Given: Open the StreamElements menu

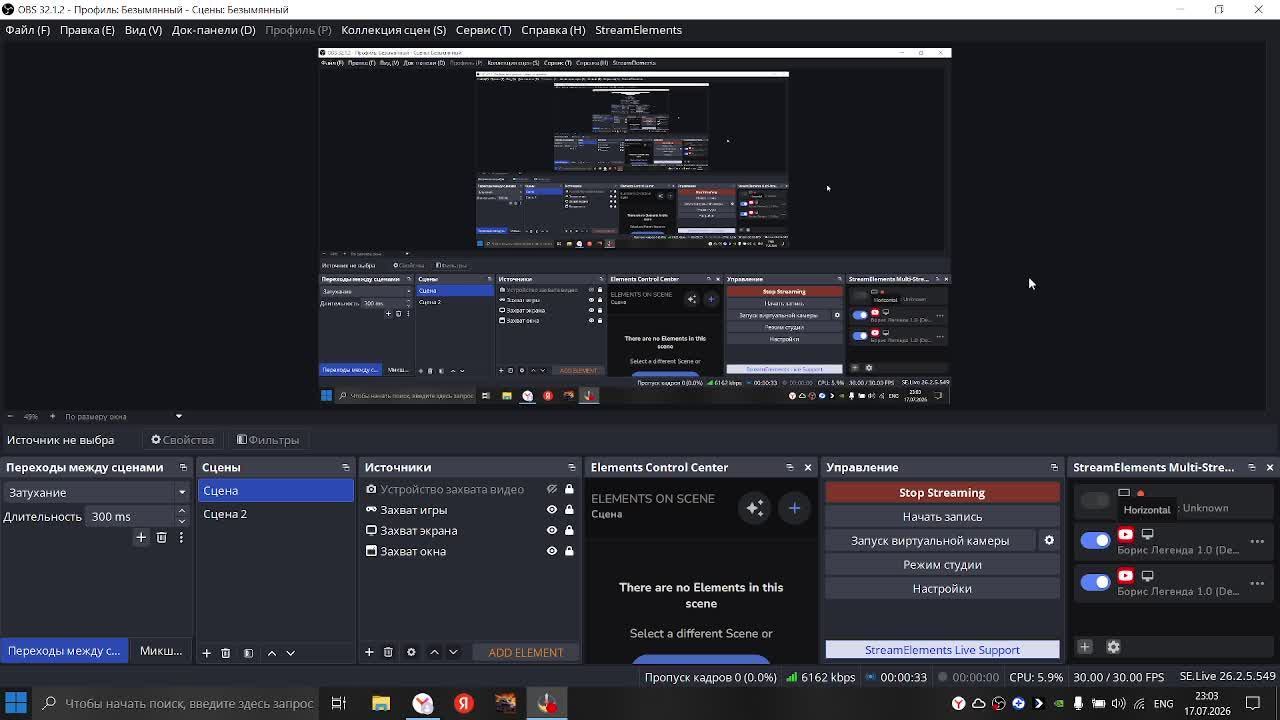Looking at the screenshot, I should pos(638,30).
